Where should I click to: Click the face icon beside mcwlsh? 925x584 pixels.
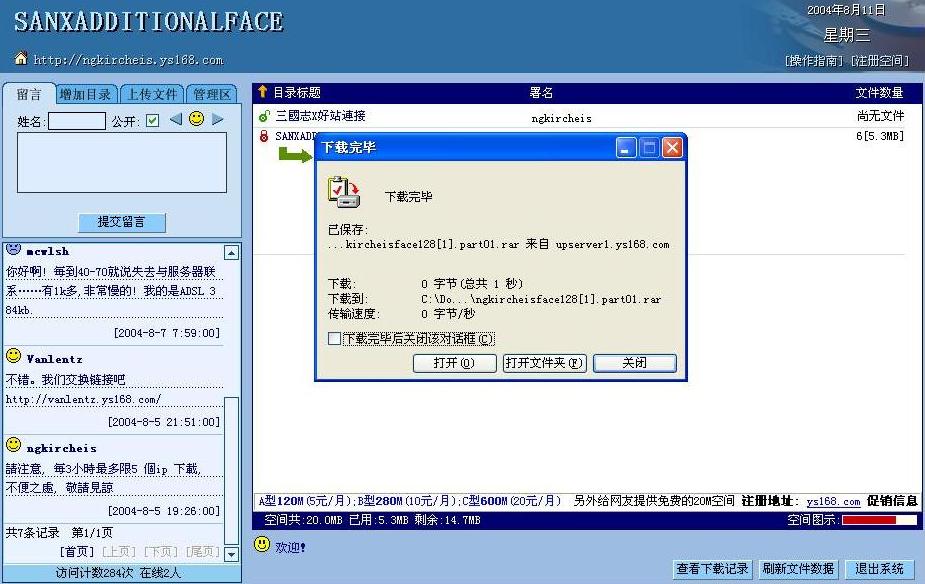click(14, 248)
